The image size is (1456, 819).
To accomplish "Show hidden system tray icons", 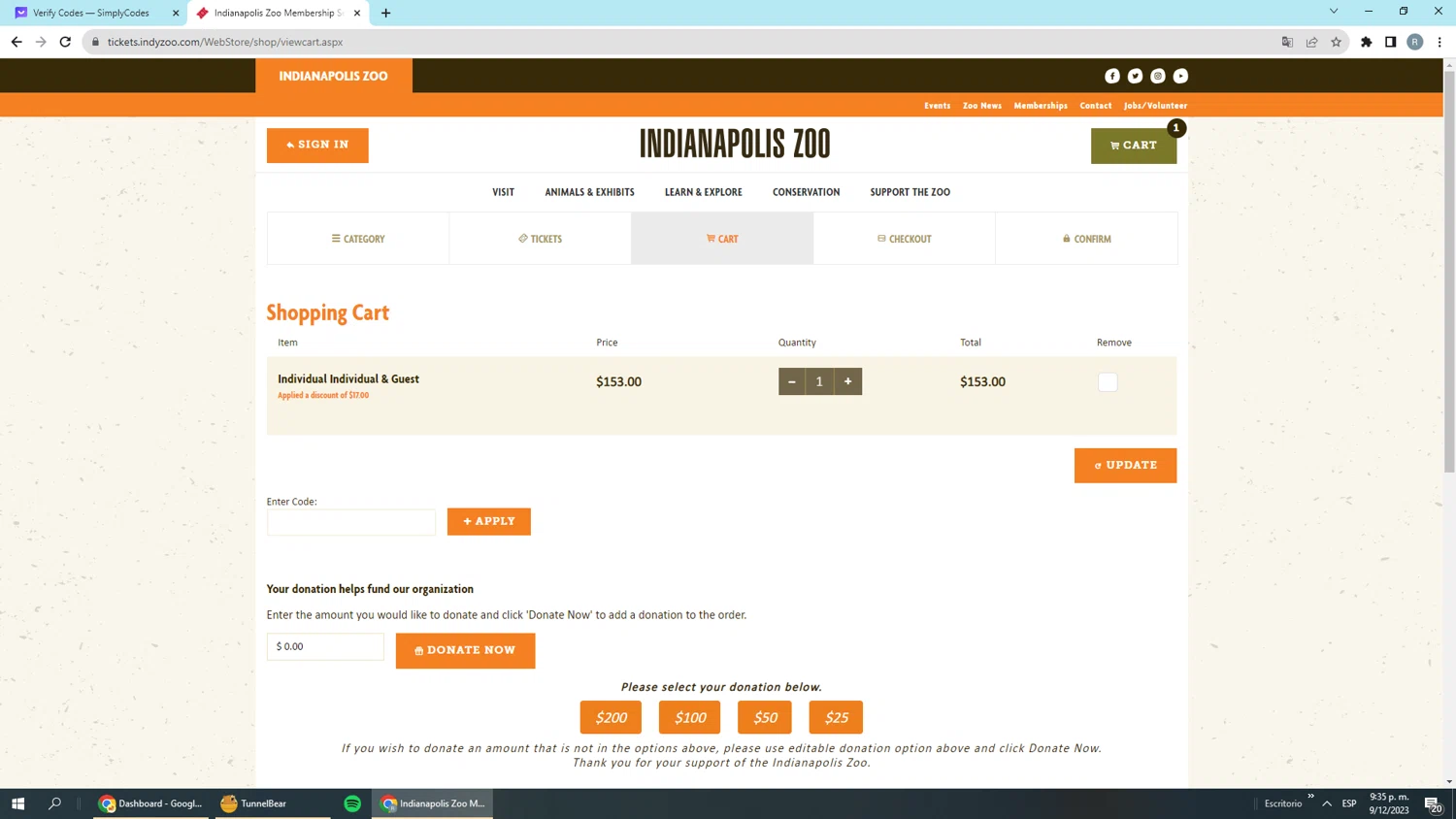I will (1327, 803).
